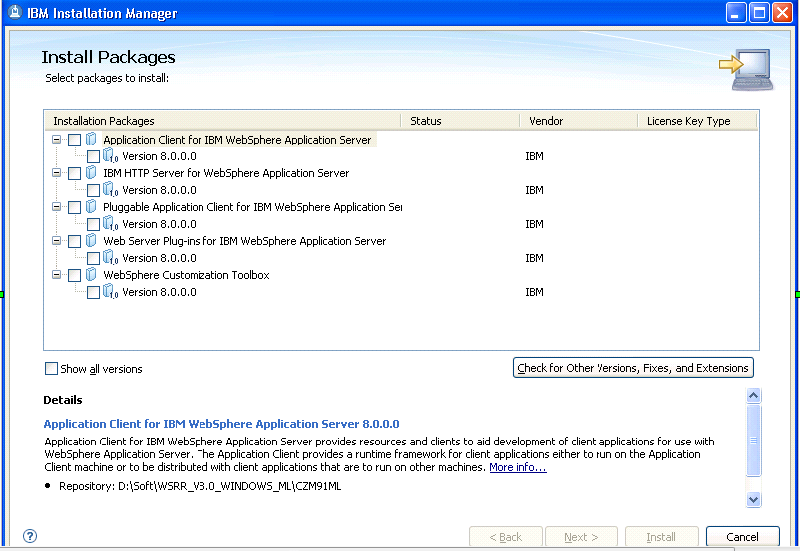Minimize the IBM Installation Manager window
Viewport: 800px width, 551px height.
click(x=736, y=13)
